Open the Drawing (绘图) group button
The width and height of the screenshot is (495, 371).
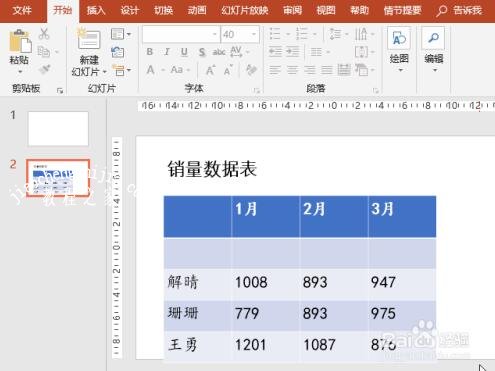[399, 50]
